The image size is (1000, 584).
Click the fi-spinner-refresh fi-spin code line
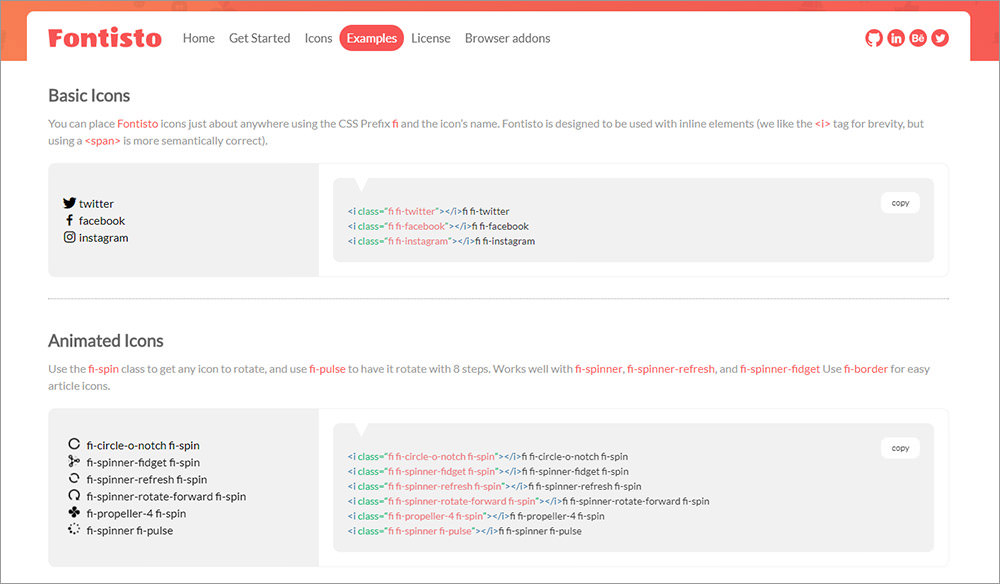pos(495,486)
